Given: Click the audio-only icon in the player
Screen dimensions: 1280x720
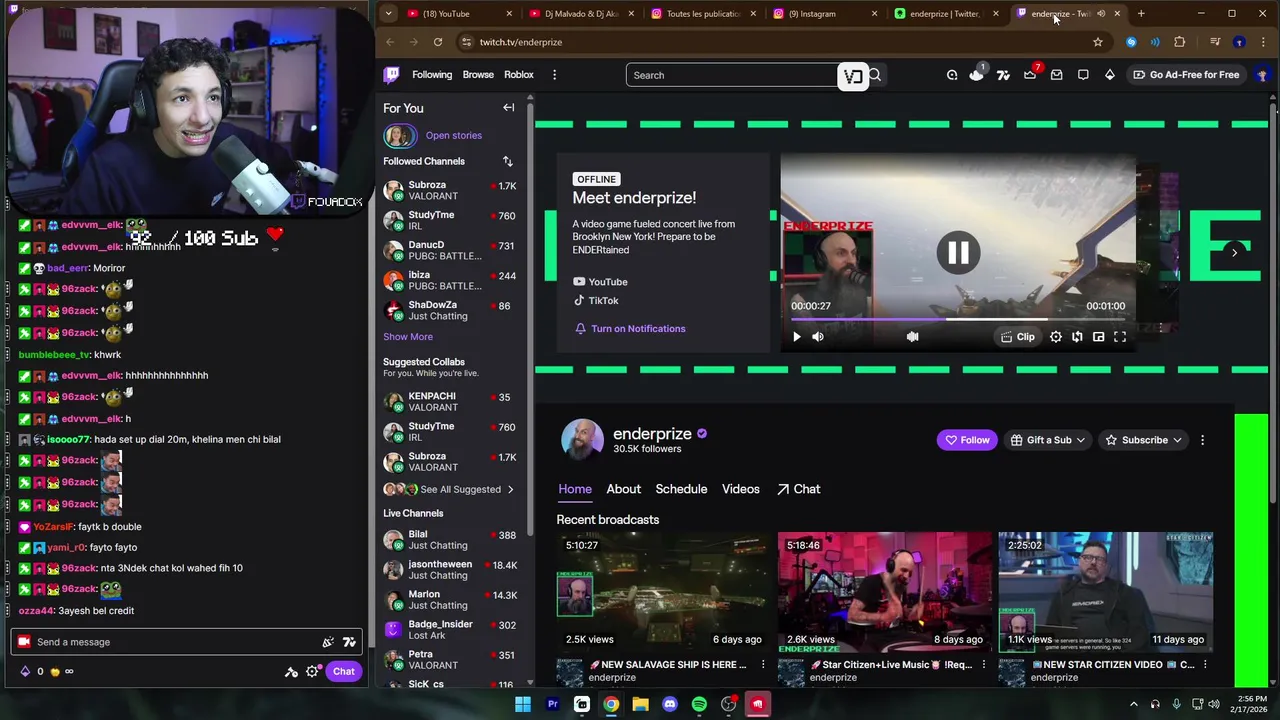Looking at the screenshot, I should click(912, 337).
